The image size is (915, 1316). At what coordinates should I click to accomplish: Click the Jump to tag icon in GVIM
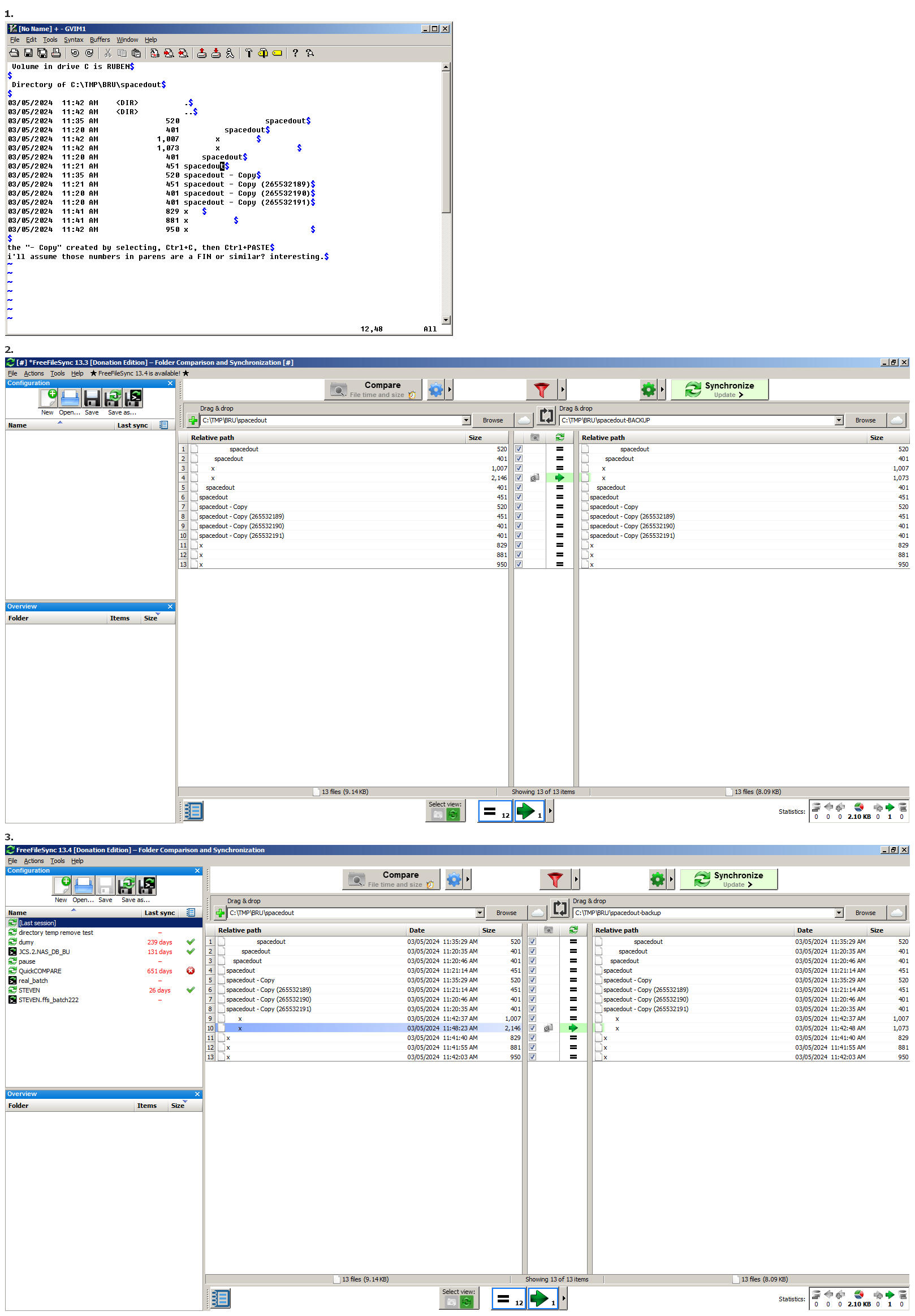tap(277, 53)
